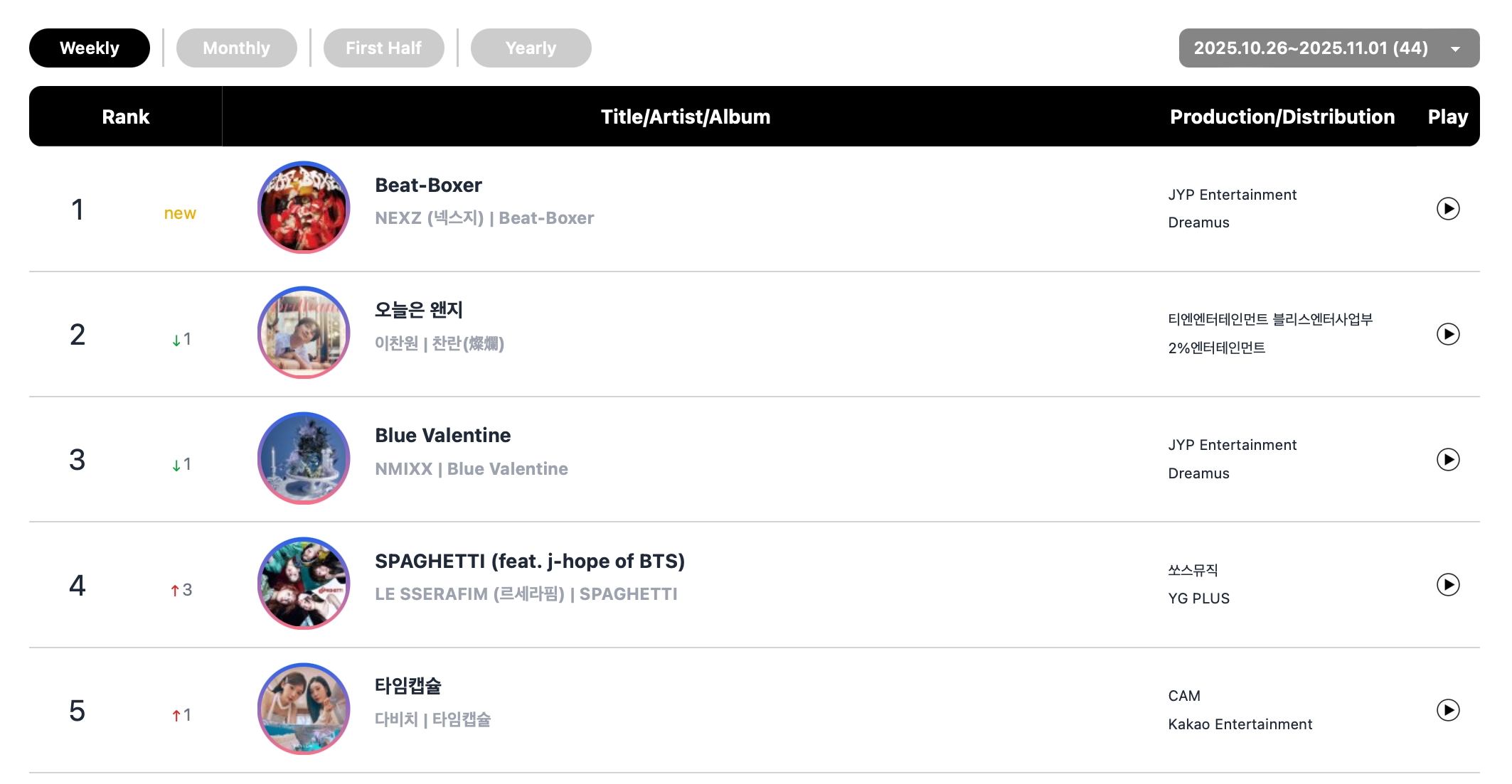Select the Weekly chart tab

90,48
